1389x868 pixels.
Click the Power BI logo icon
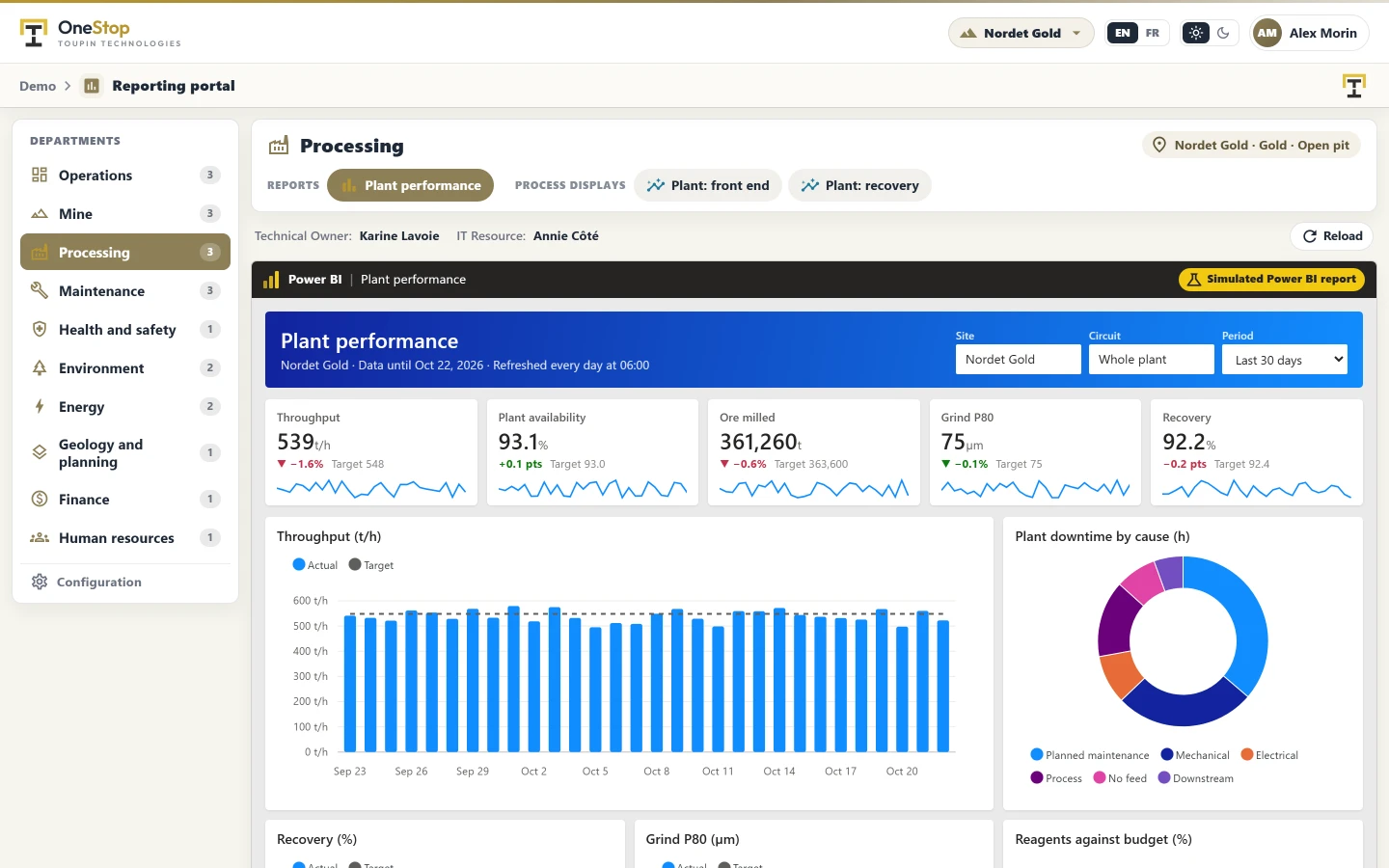271,280
